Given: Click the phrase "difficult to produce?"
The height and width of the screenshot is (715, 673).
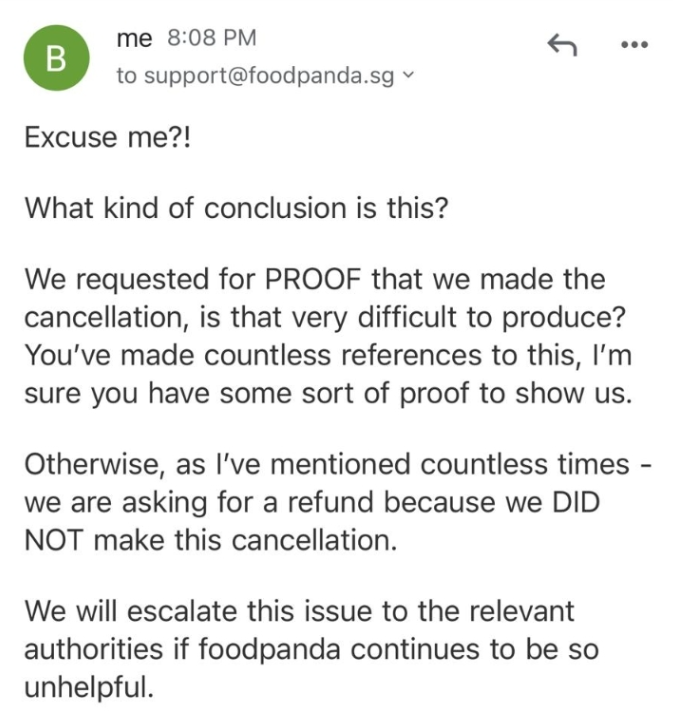Looking at the screenshot, I should [492, 317].
